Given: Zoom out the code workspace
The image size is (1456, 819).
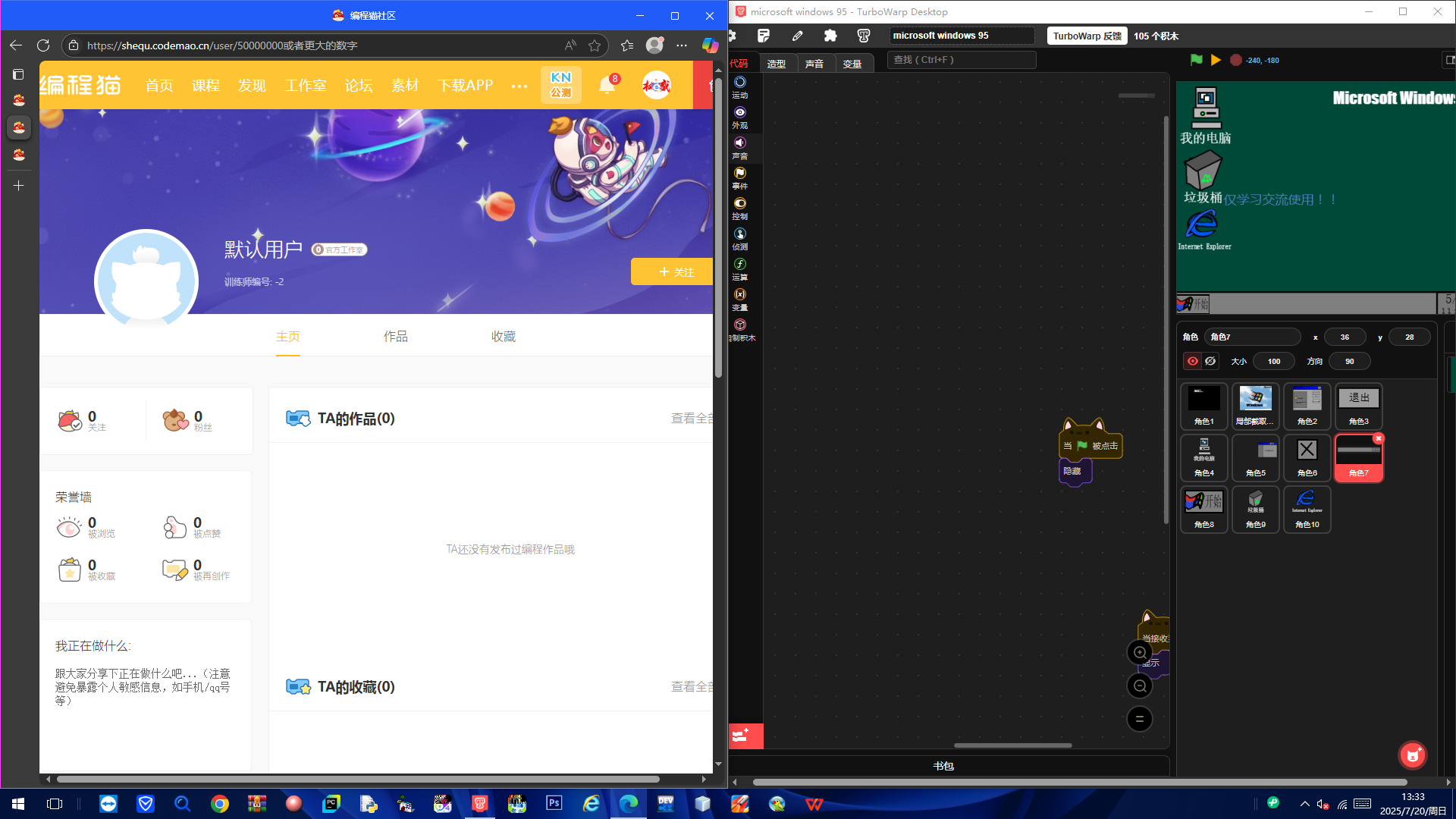Looking at the screenshot, I should click(1139, 686).
